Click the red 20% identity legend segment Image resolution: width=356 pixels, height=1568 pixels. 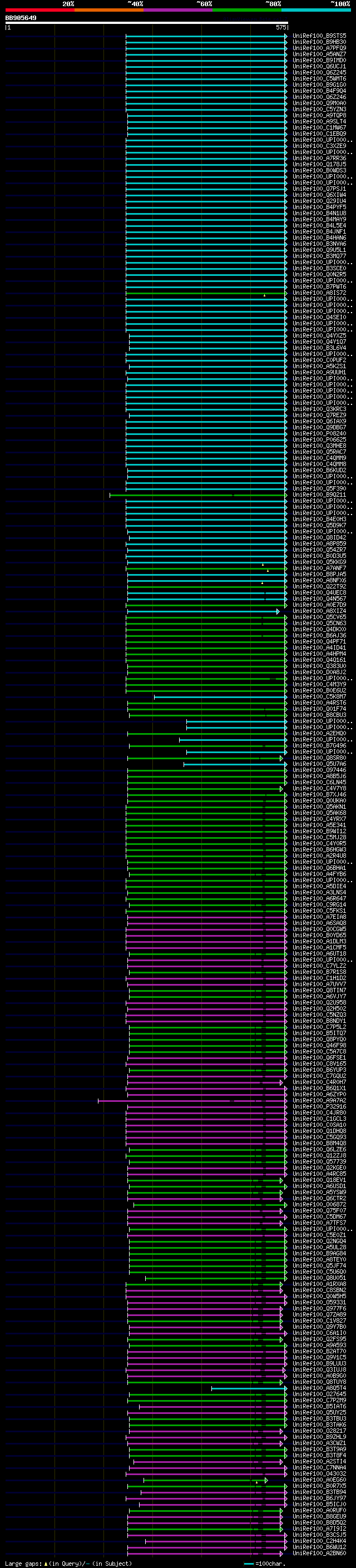click(x=39, y=10)
